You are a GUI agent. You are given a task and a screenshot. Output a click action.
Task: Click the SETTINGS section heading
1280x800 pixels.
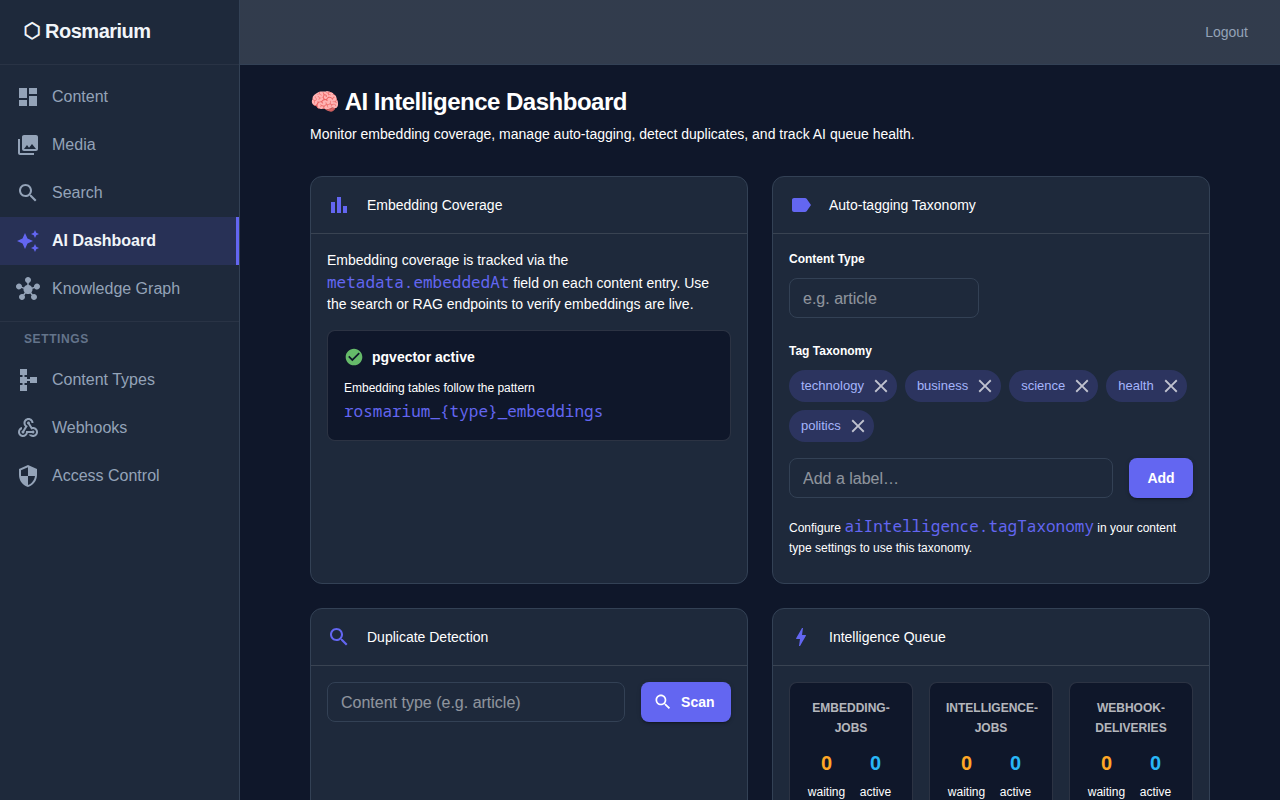click(56, 339)
